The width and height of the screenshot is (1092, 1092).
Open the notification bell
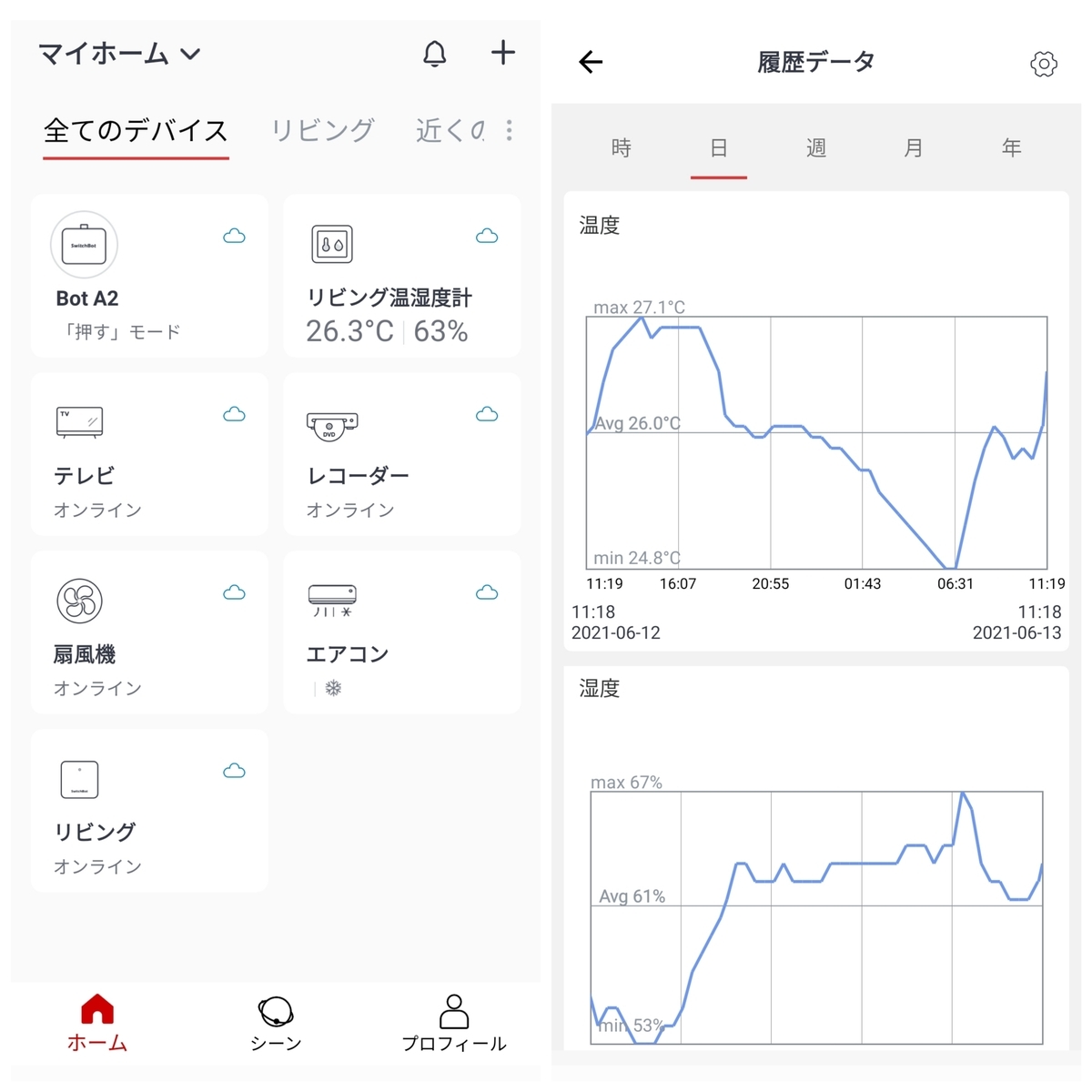coord(435,54)
